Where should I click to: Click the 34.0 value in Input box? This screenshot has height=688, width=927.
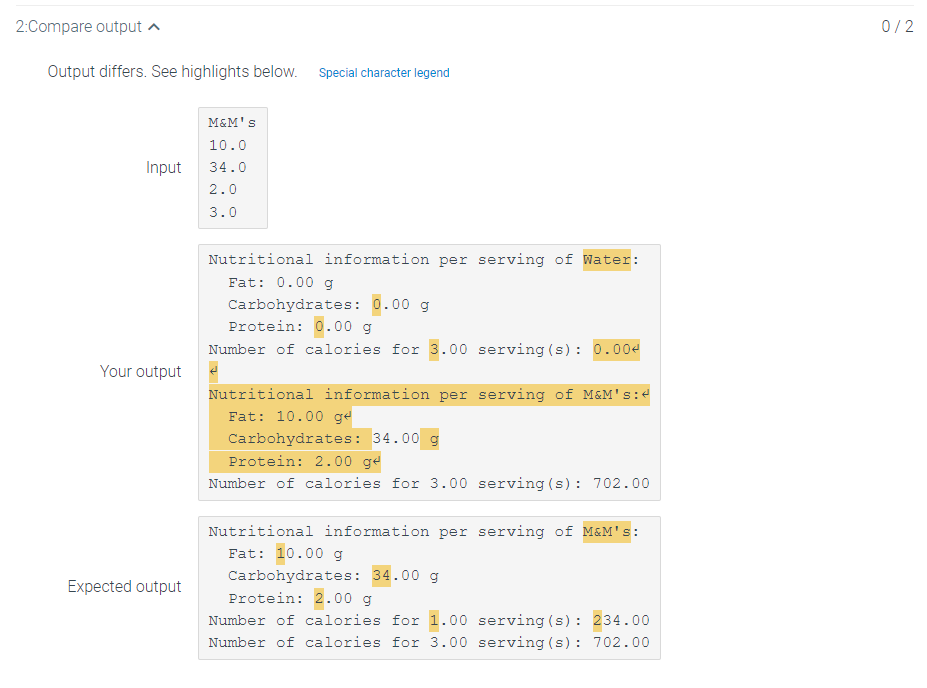point(227,167)
